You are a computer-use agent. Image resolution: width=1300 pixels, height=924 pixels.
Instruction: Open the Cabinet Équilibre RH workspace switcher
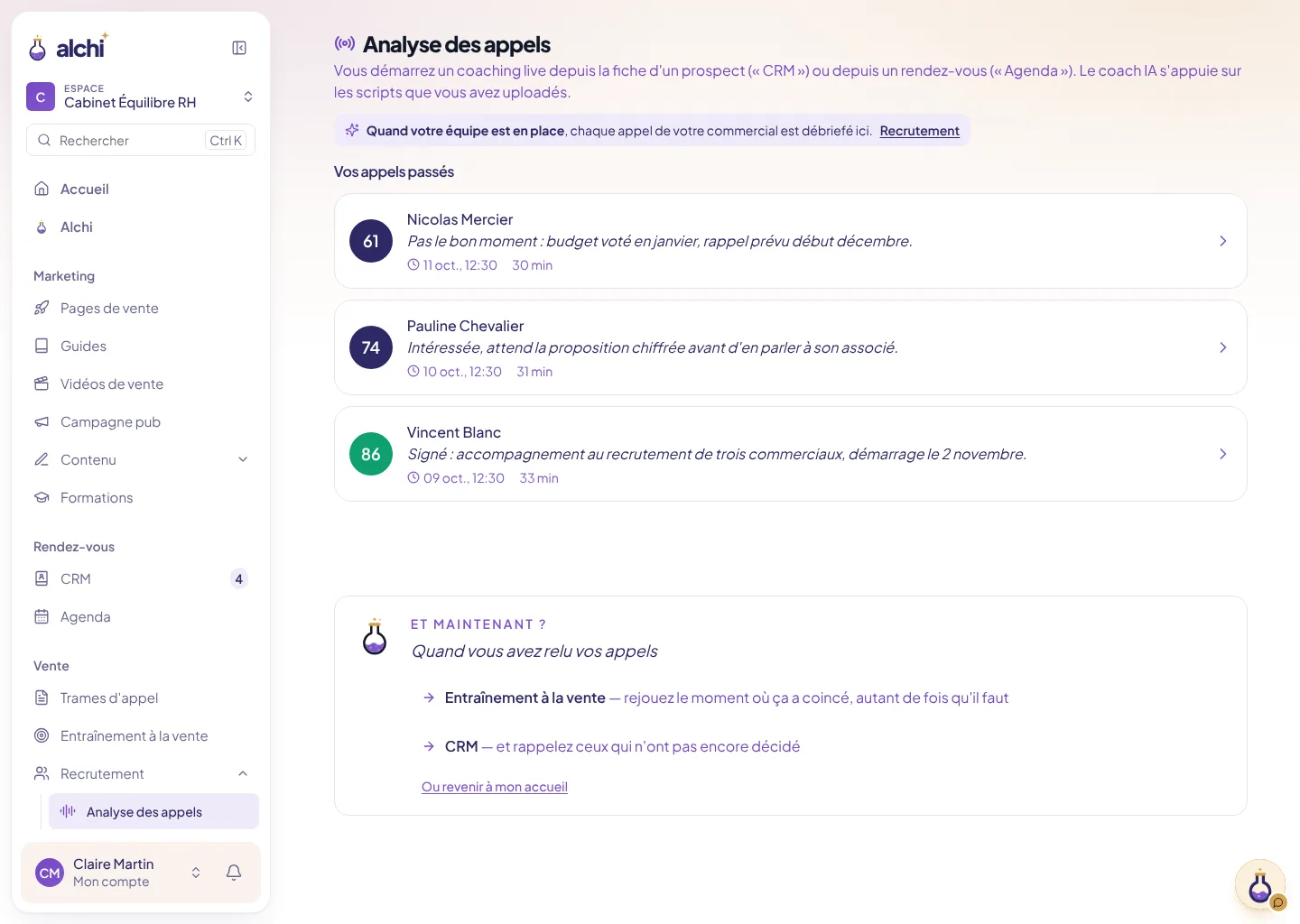tap(141, 97)
